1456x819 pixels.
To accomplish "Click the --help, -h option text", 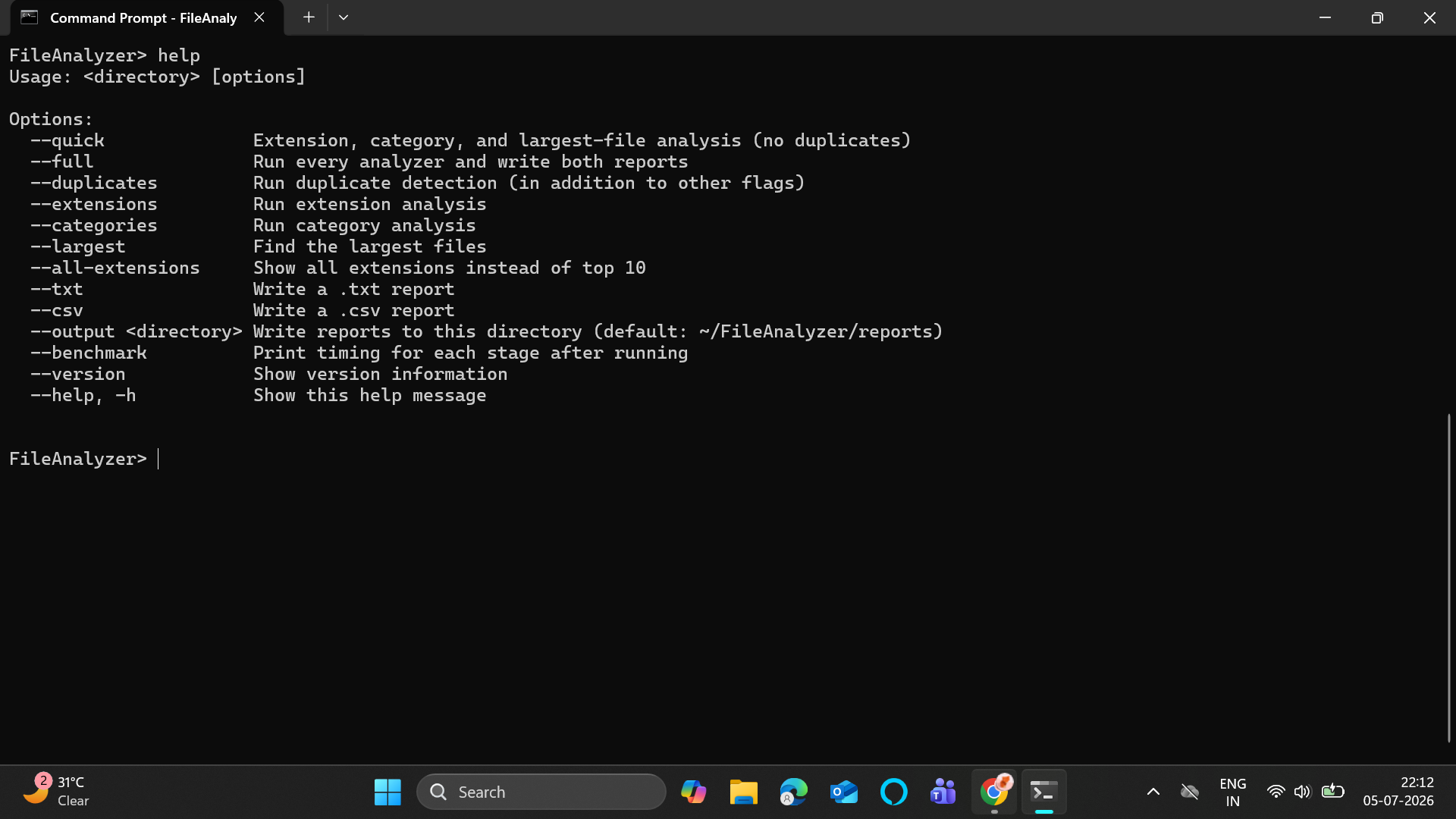I will [x=83, y=395].
